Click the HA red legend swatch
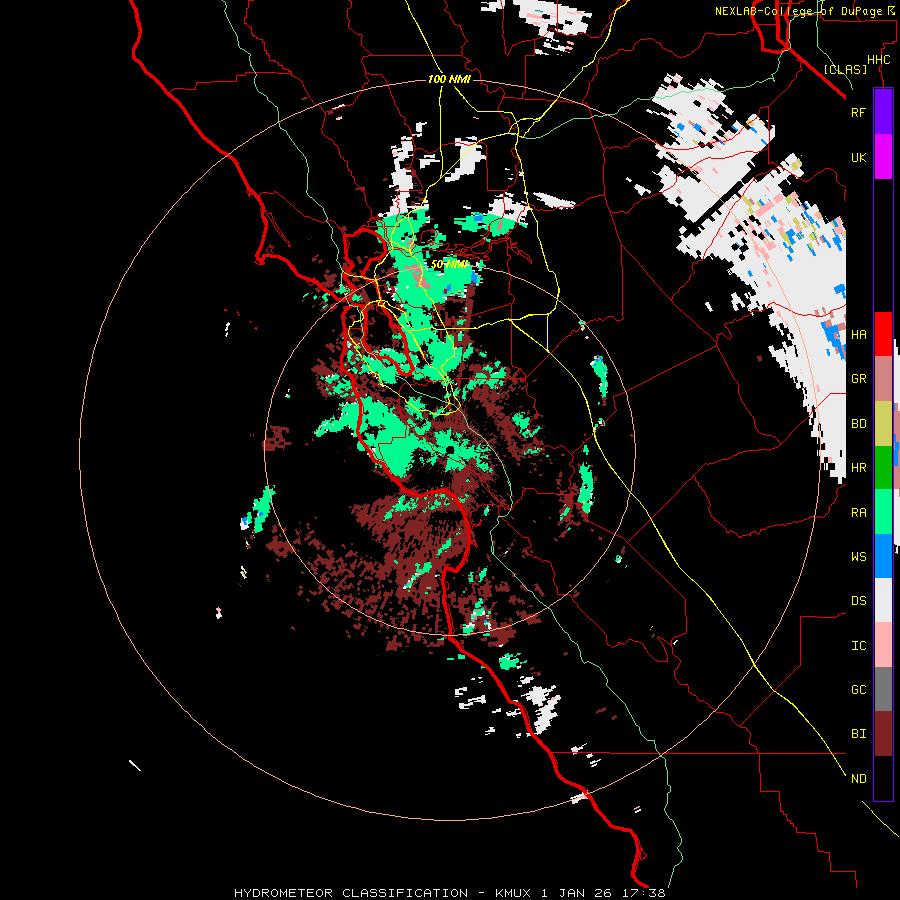Screen dimensions: 900x900 coord(883,334)
